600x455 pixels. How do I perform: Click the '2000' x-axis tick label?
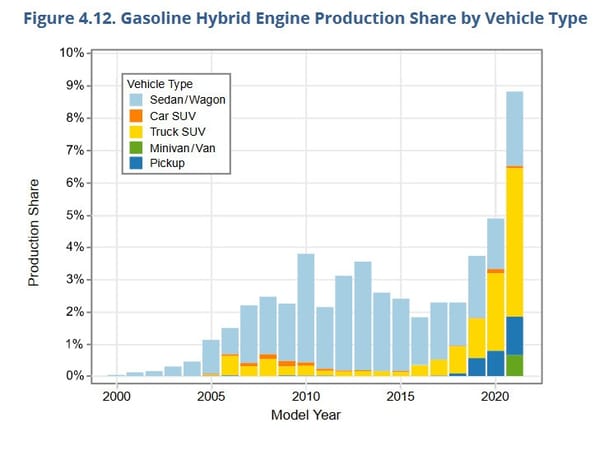[116, 396]
